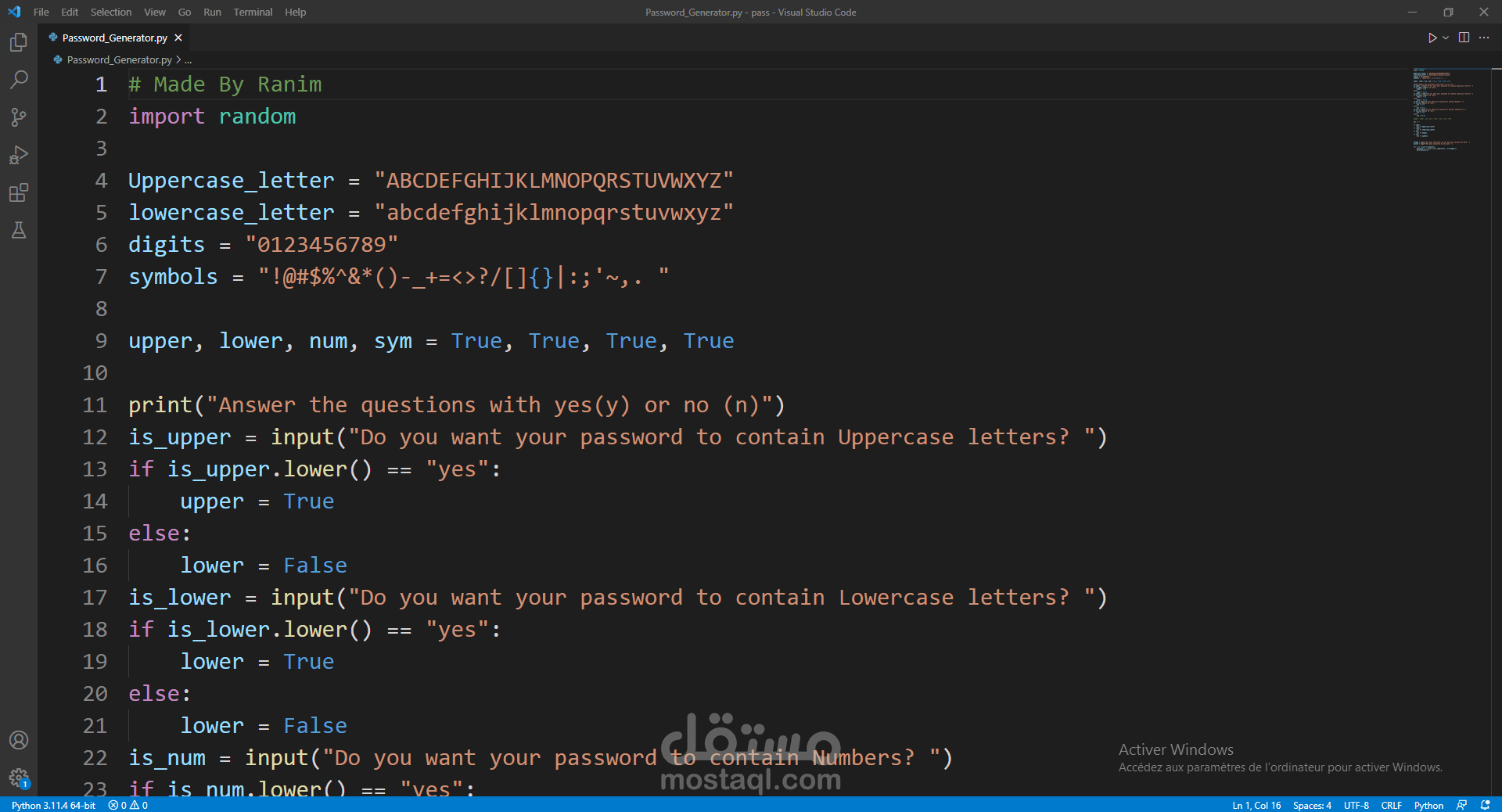
Task: Click 'else:' on line 15
Action: coord(160,534)
